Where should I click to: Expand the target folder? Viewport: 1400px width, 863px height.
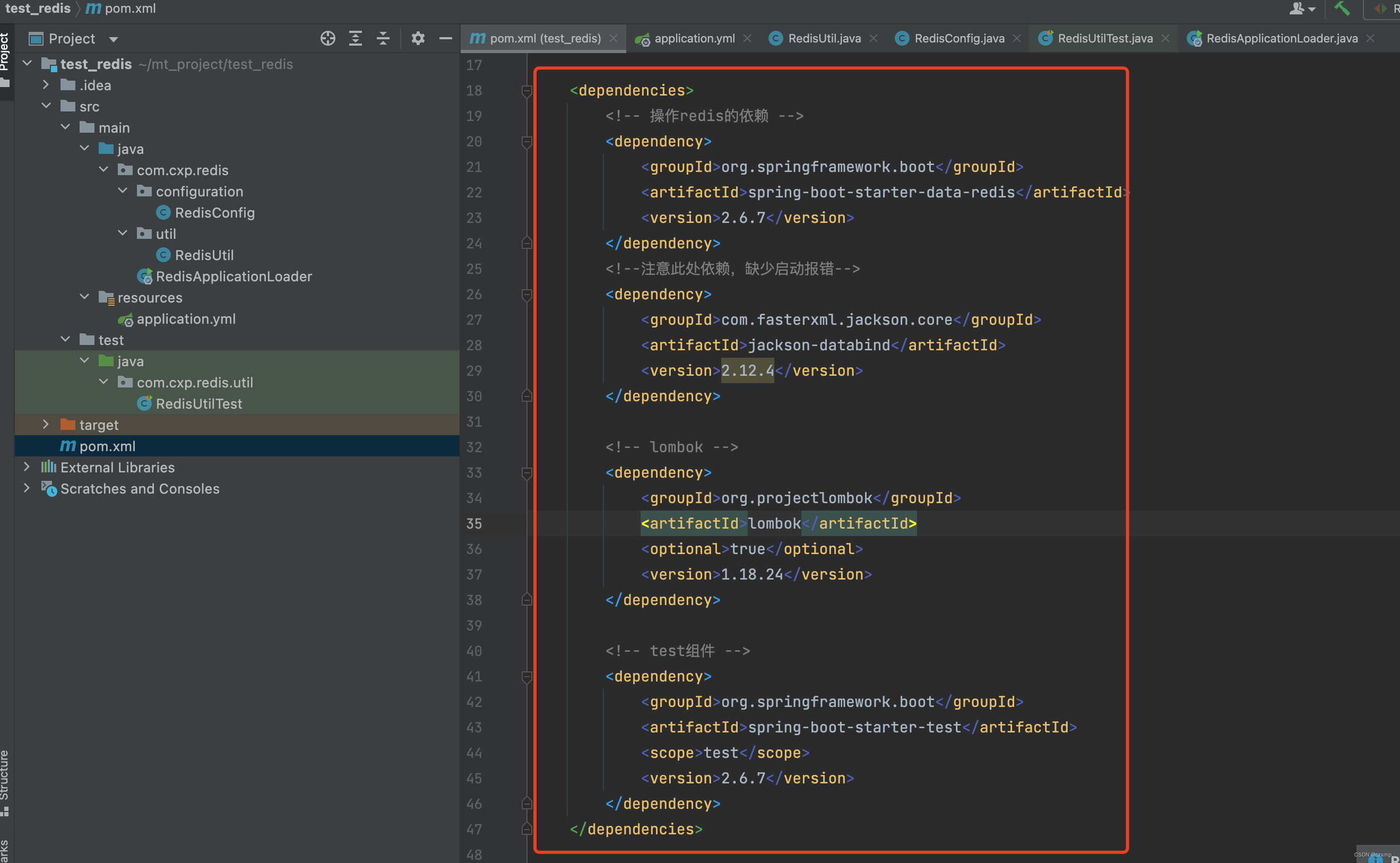pos(46,424)
